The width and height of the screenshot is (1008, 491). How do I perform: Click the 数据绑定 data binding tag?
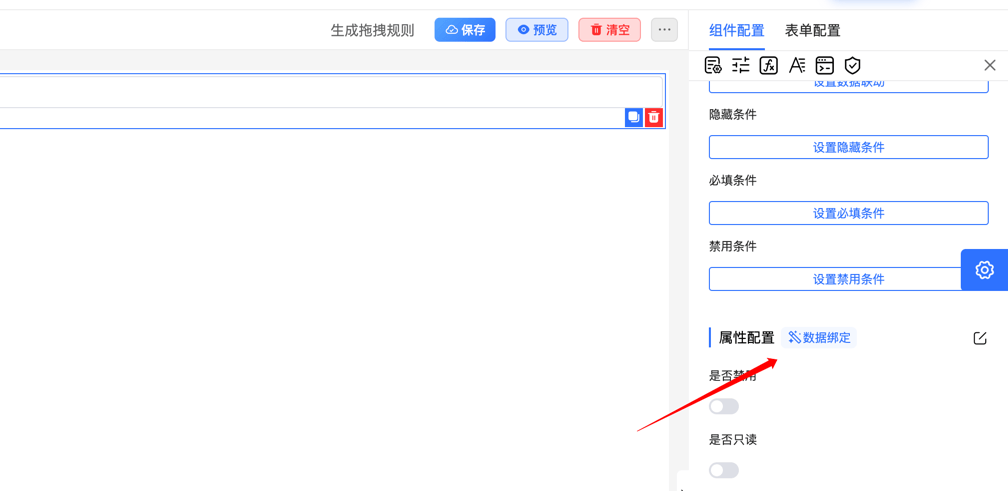[819, 338]
